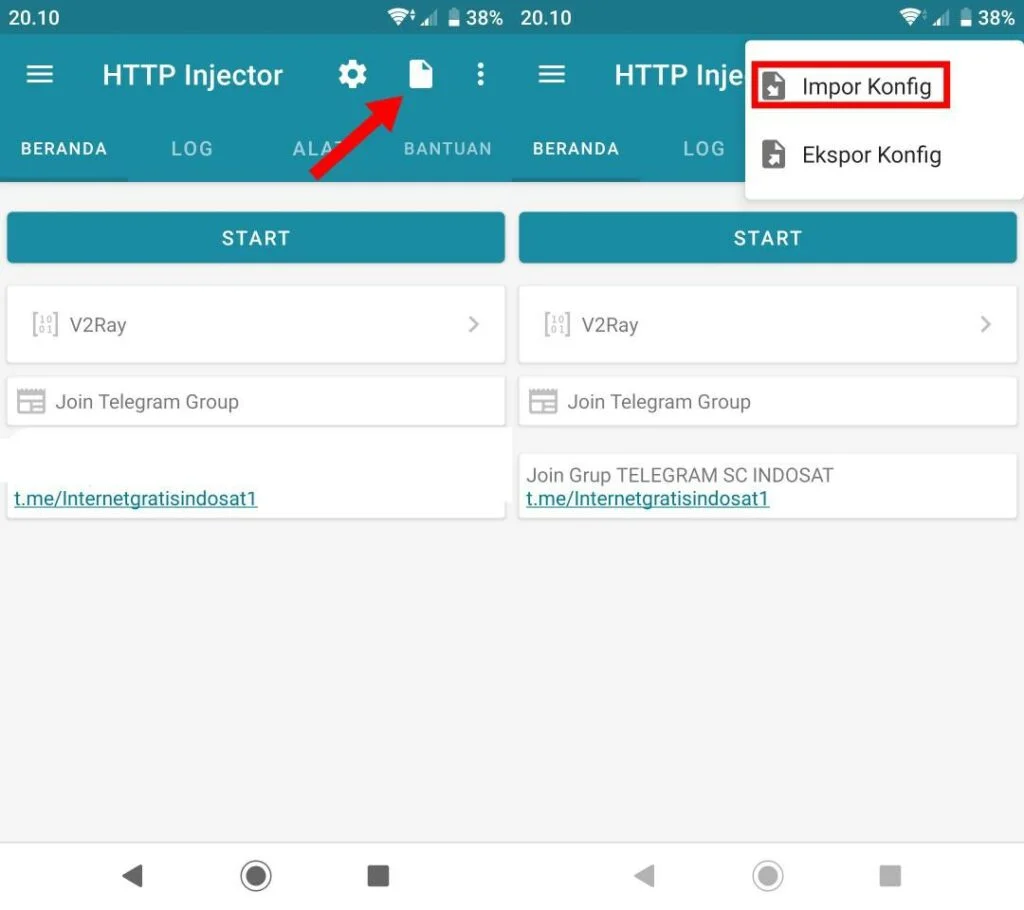Viewport: 1024px width, 910px height.
Task: Open settings gear in left screen
Action: (353, 74)
